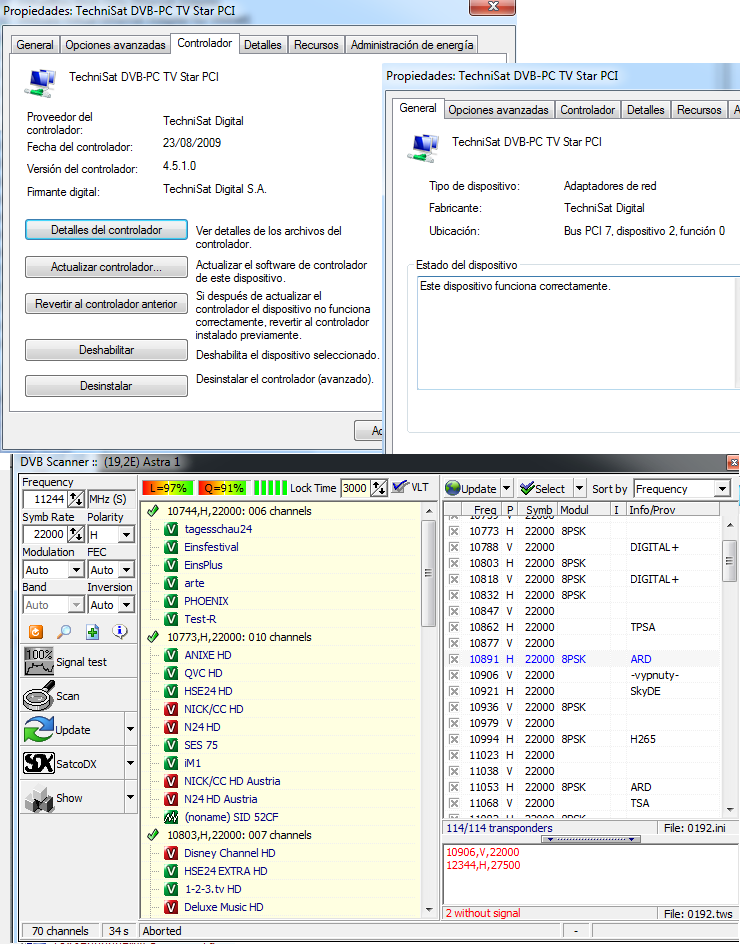Click the Signal test button label
Viewport: 744px width, 944px height.
coord(81,662)
